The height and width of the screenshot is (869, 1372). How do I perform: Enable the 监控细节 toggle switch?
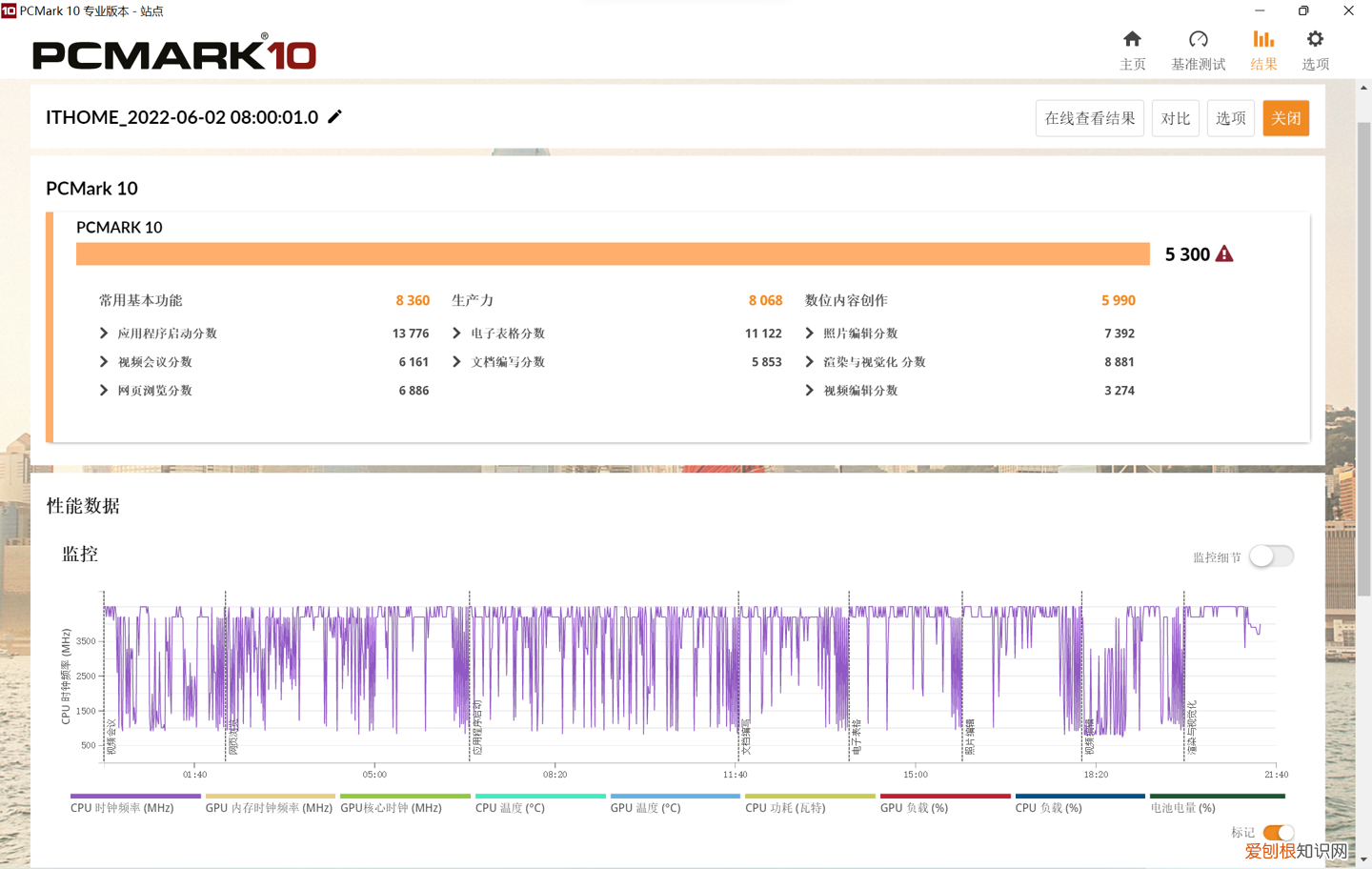tap(1271, 556)
